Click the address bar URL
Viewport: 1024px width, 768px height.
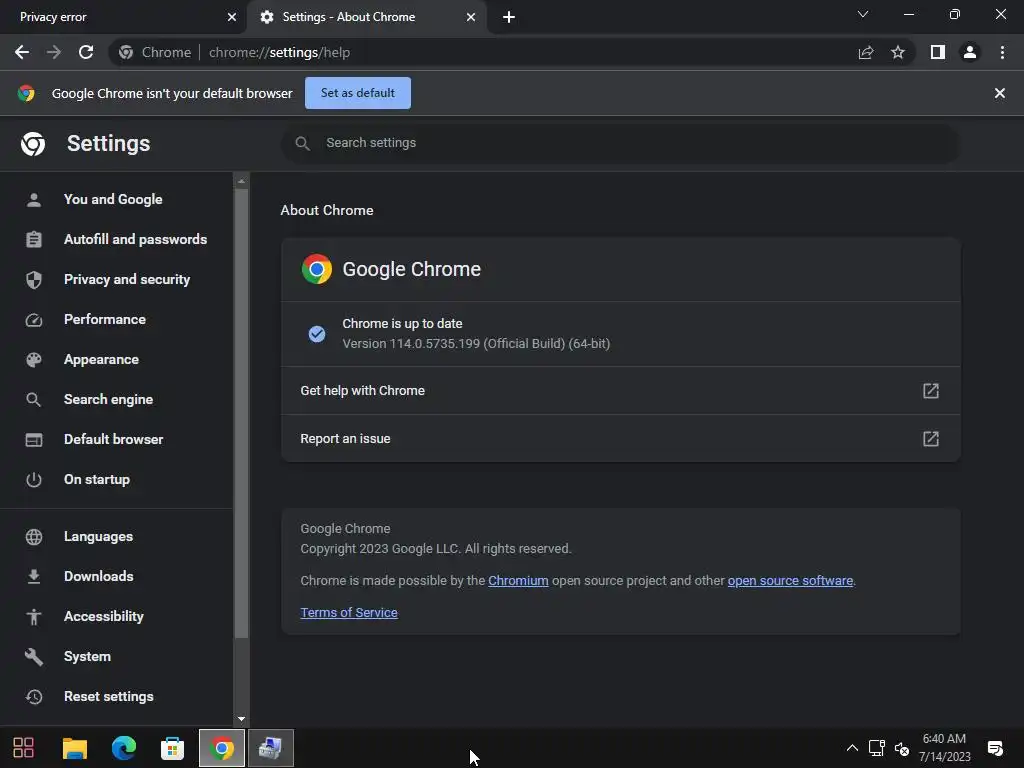tap(279, 52)
